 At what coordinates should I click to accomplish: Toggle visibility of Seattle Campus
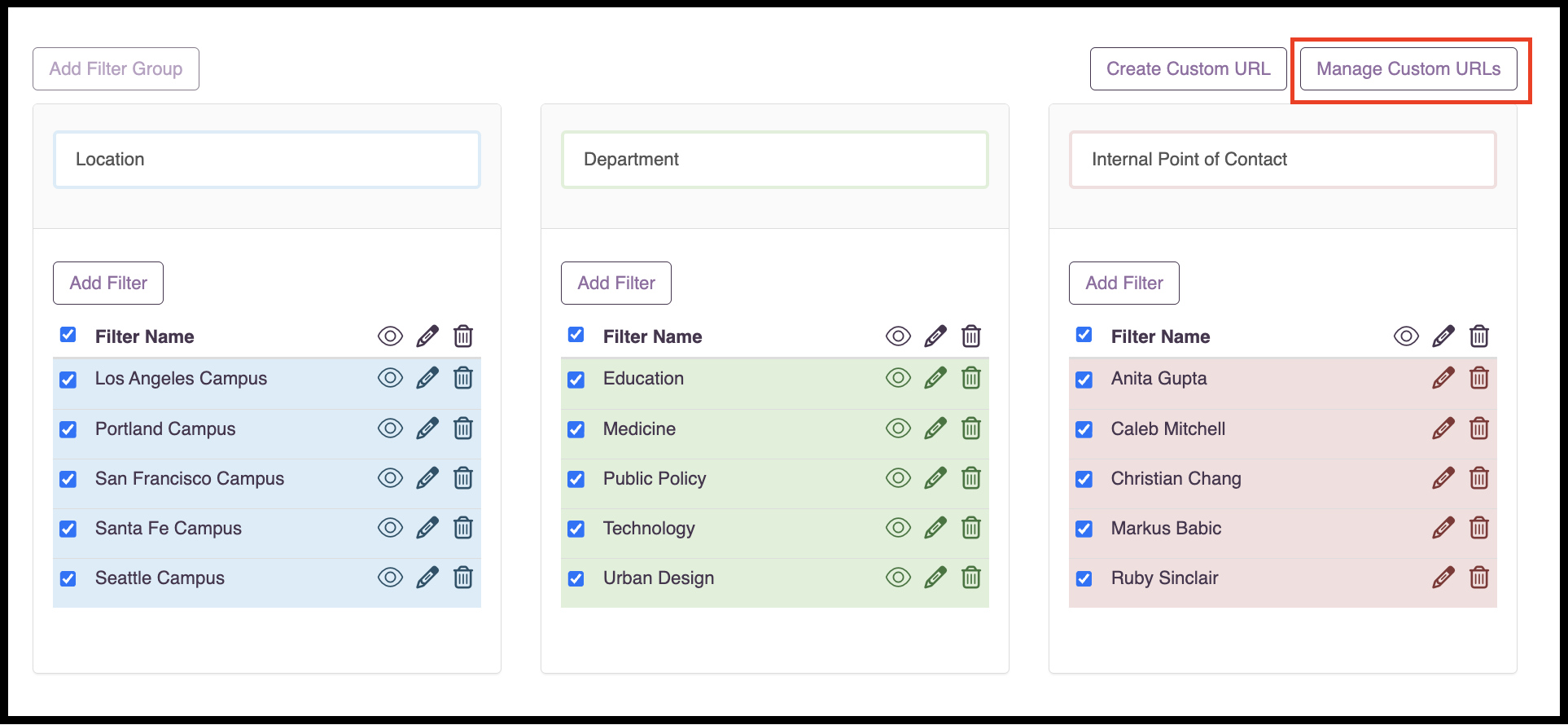point(390,578)
